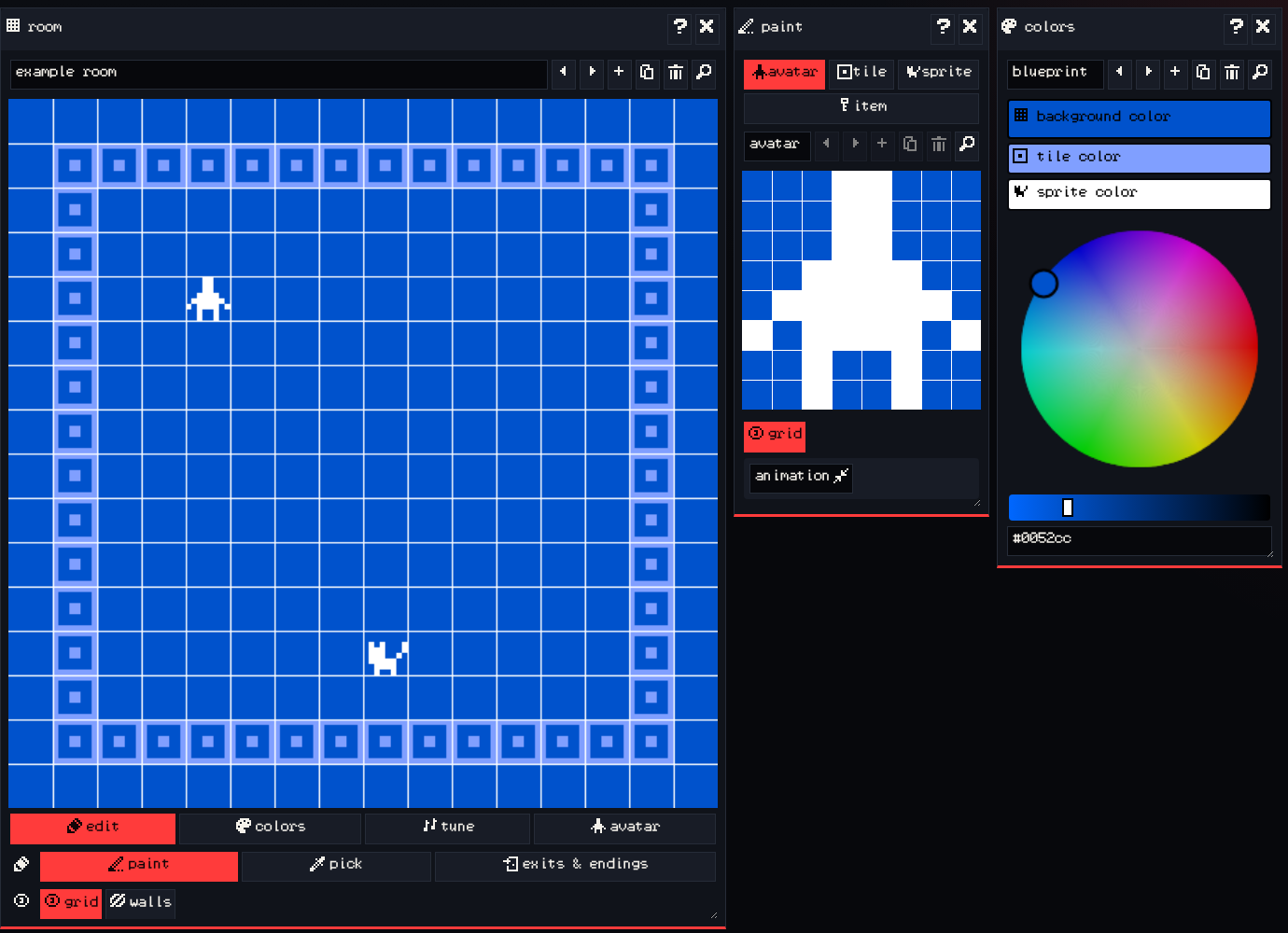1288x933 pixels.
Task: Select the pick mode button
Action: point(336,866)
